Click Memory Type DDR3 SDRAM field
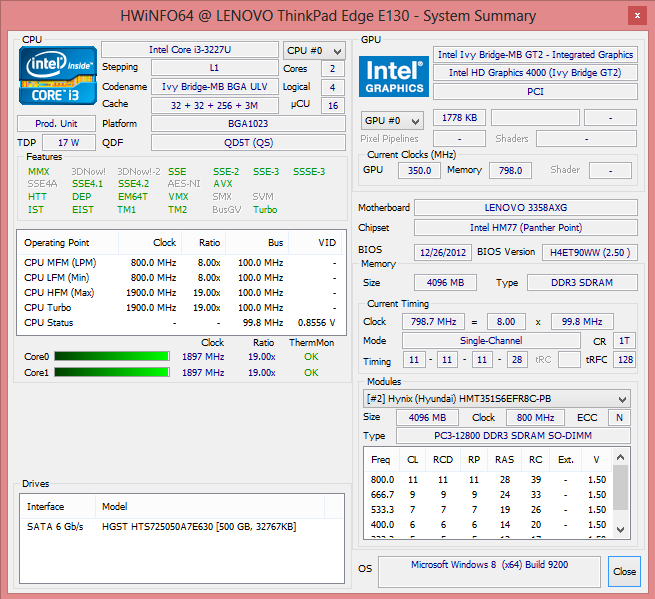The height and width of the screenshot is (599, 655). [582, 283]
